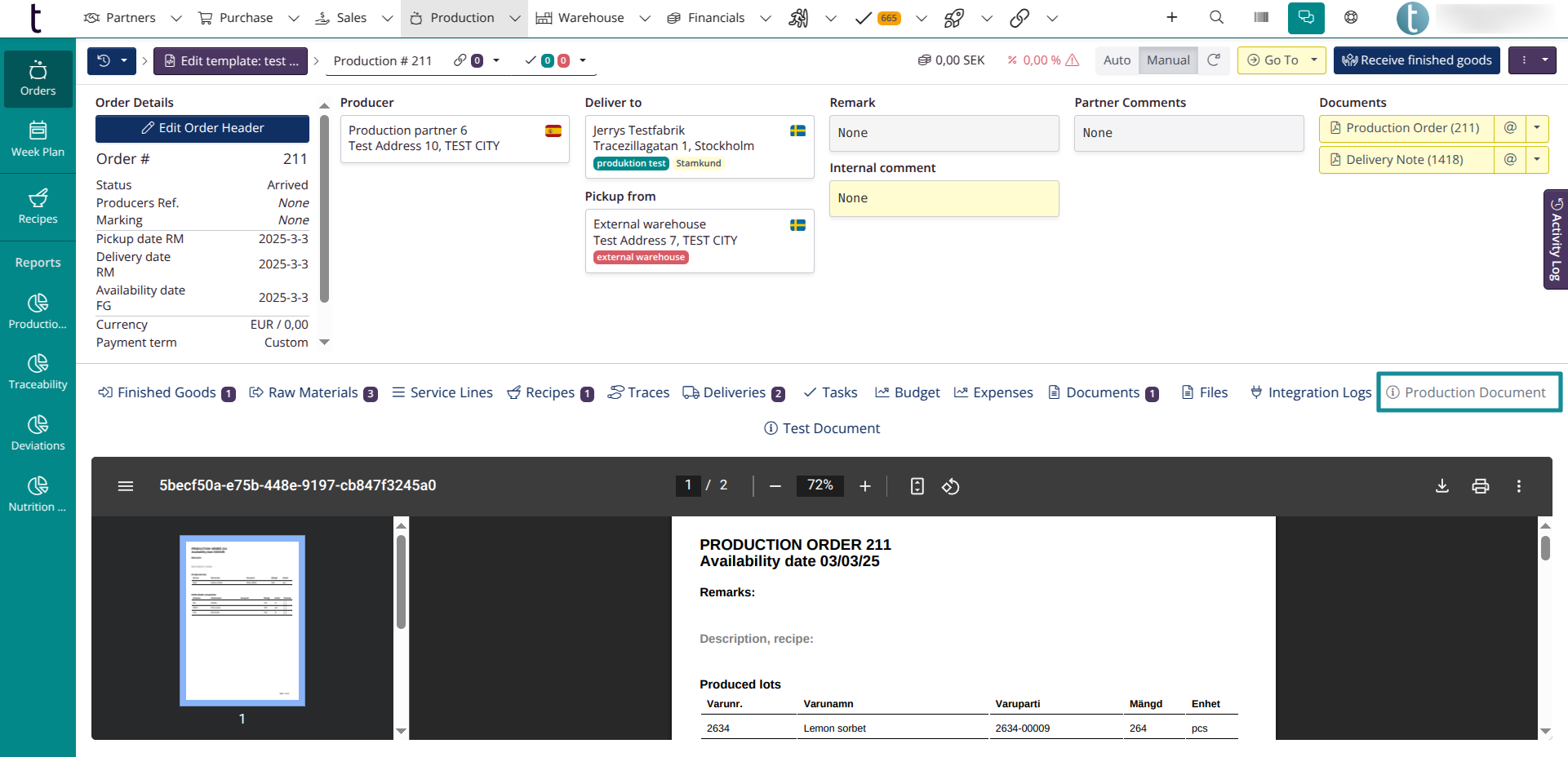This screenshot has height=757, width=1568.
Task: Click the chat messages icon
Action: [1306, 17]
